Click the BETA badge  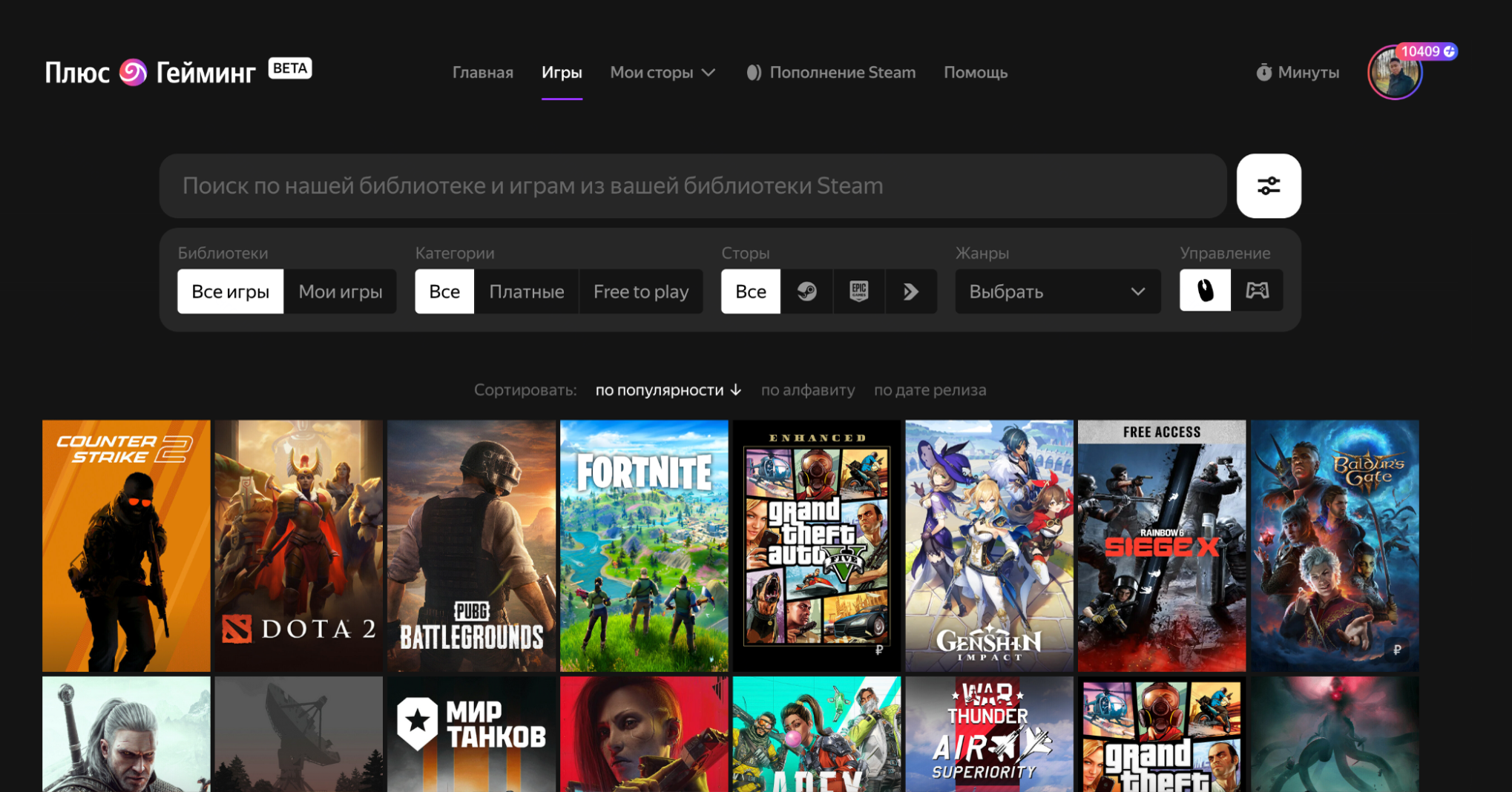pos(289,68)
